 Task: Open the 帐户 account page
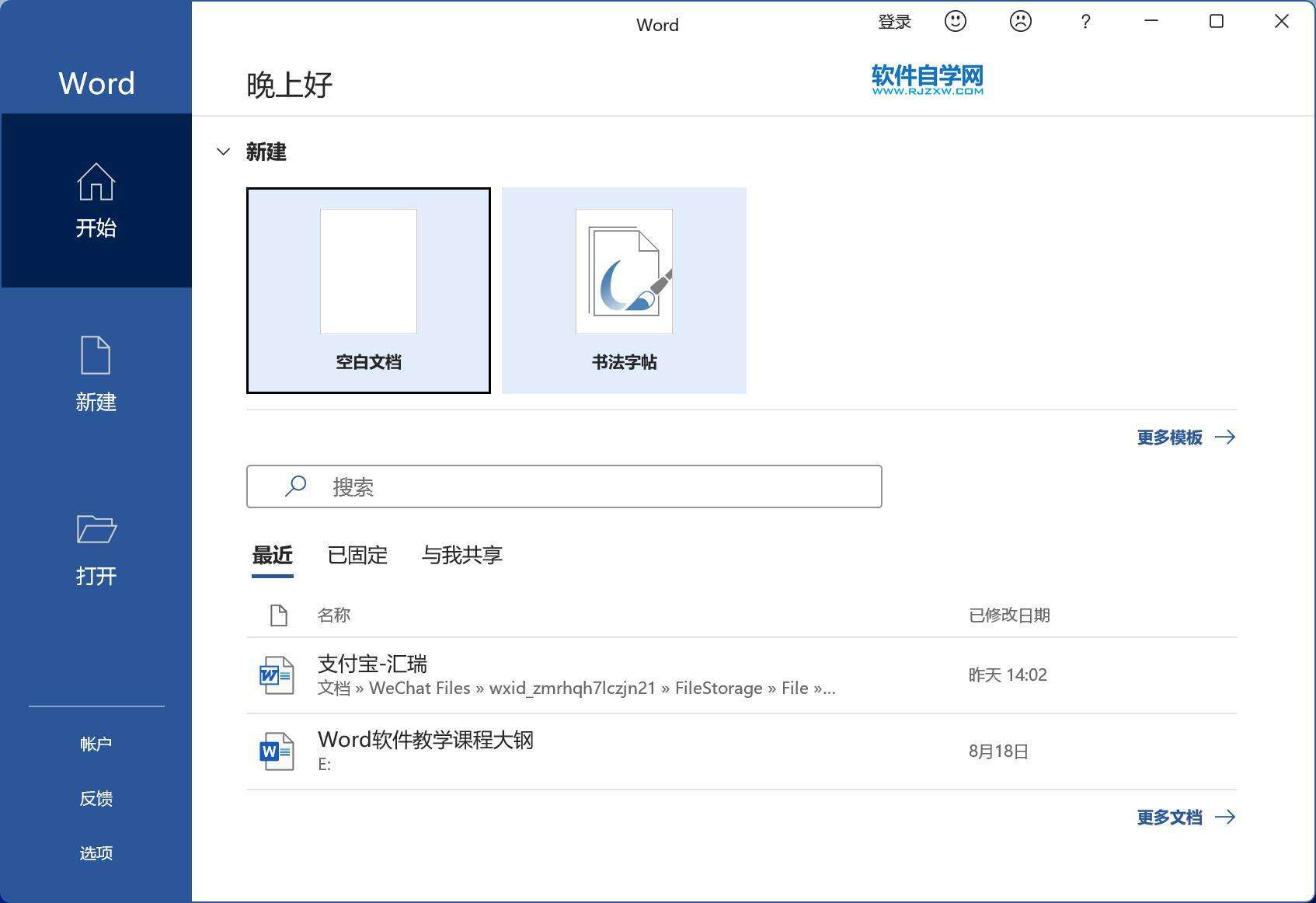click(x=96, y=744)
